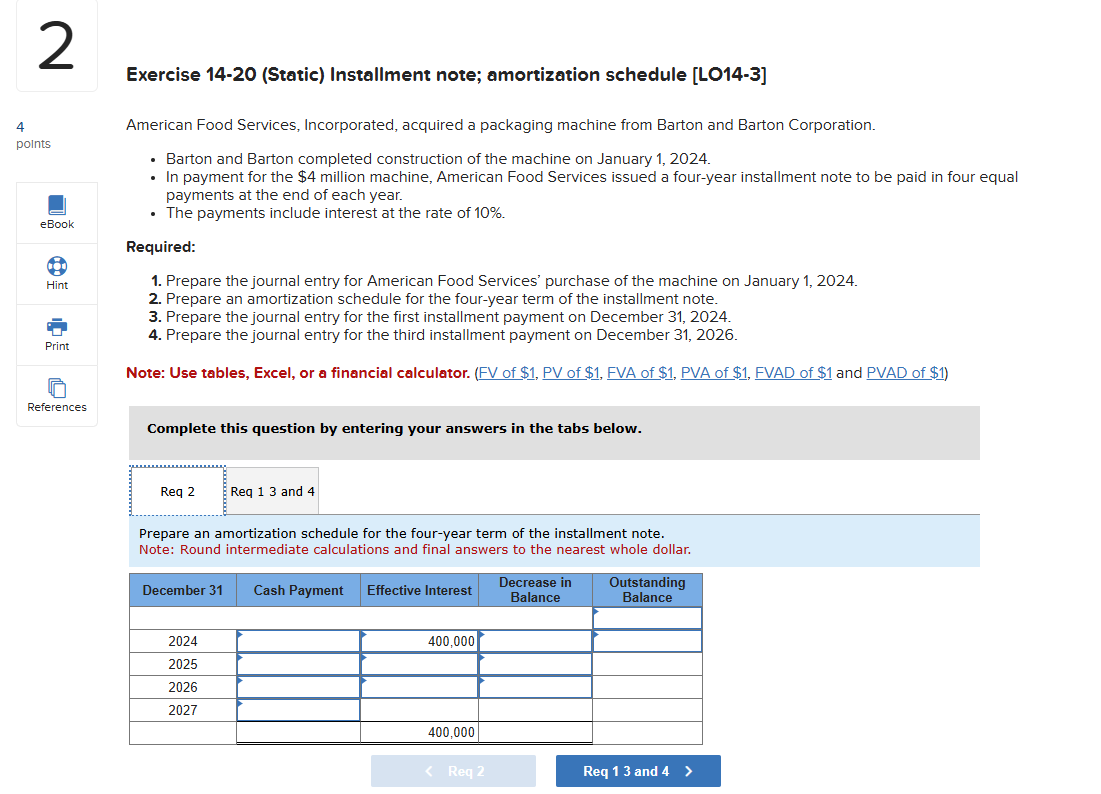Open the FVA of $1 table link
This screenshot has height=794, width=1101.
640,372
